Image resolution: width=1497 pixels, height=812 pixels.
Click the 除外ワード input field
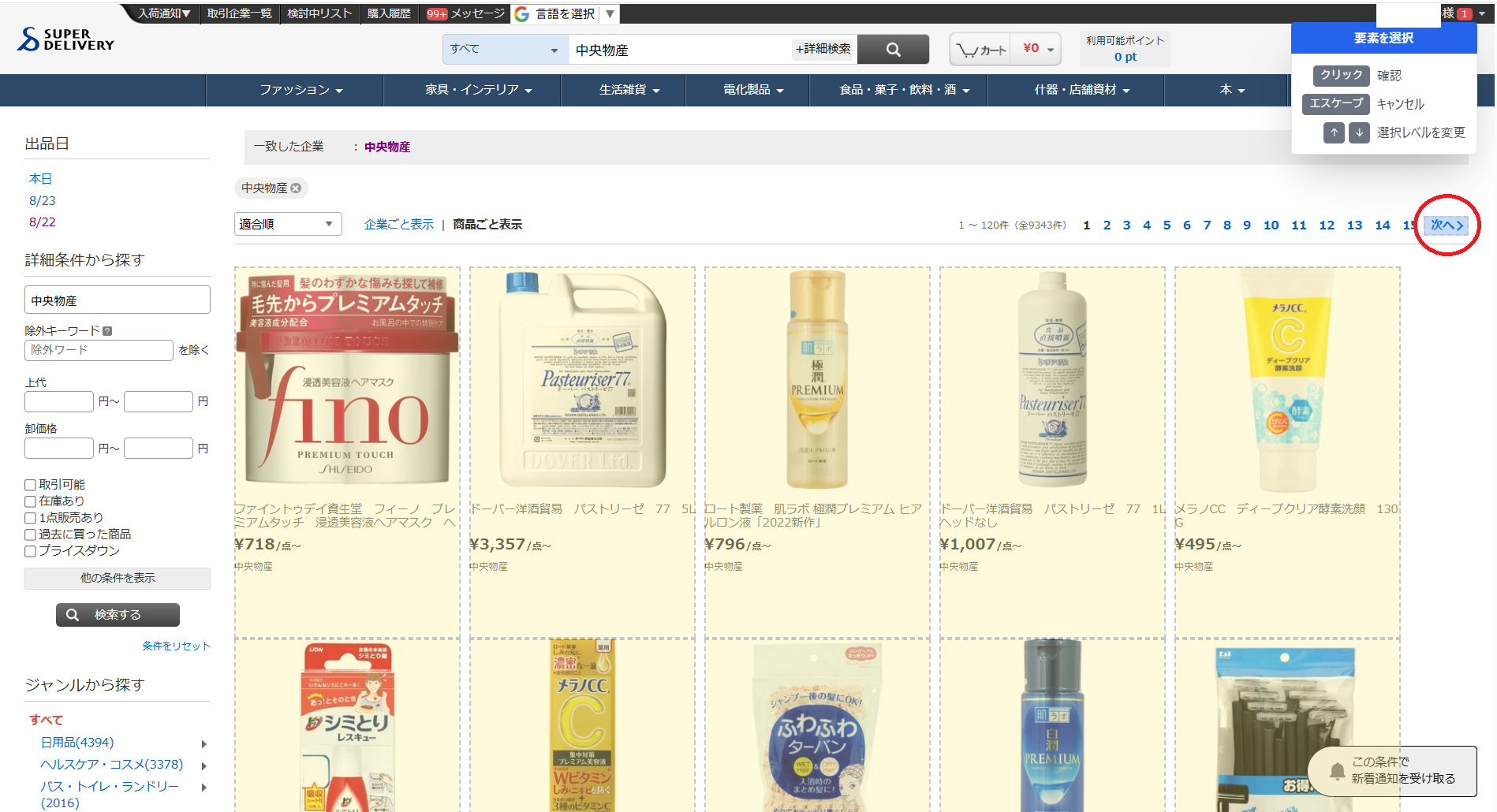(99, 350)
